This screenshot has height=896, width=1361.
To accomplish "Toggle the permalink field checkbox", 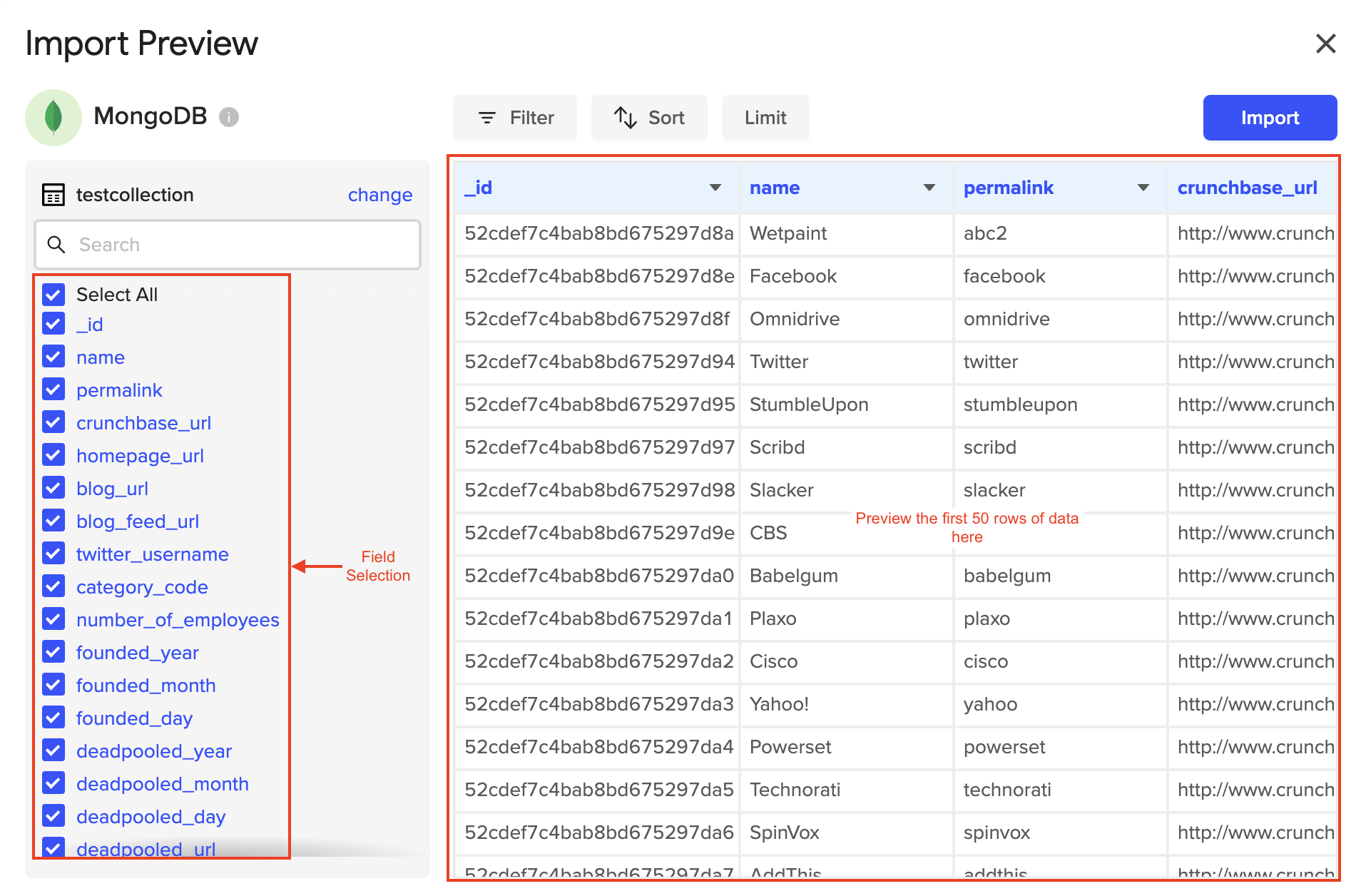I will [53, 390].
